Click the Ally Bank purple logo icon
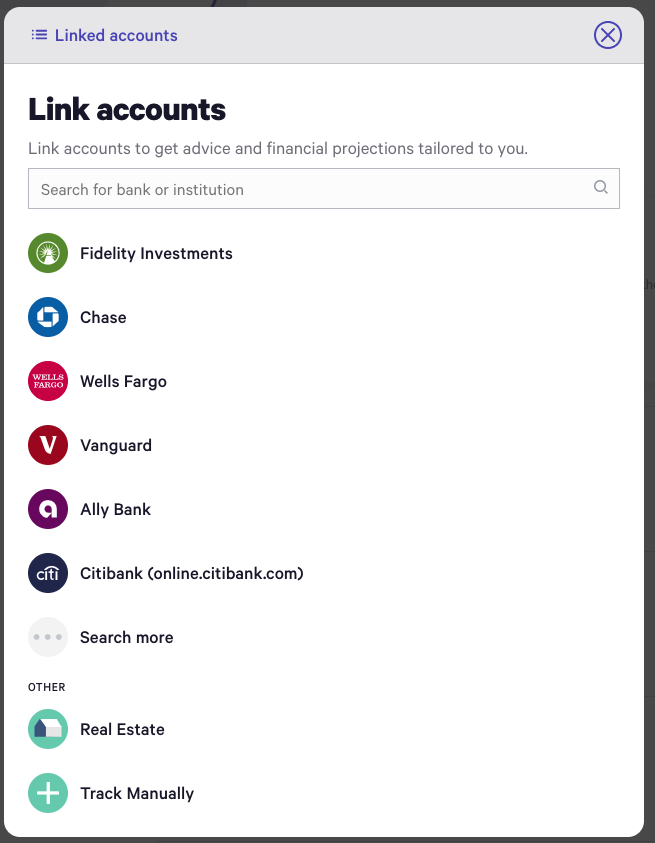This screenshot has height=843, width=655. [48, 509]
